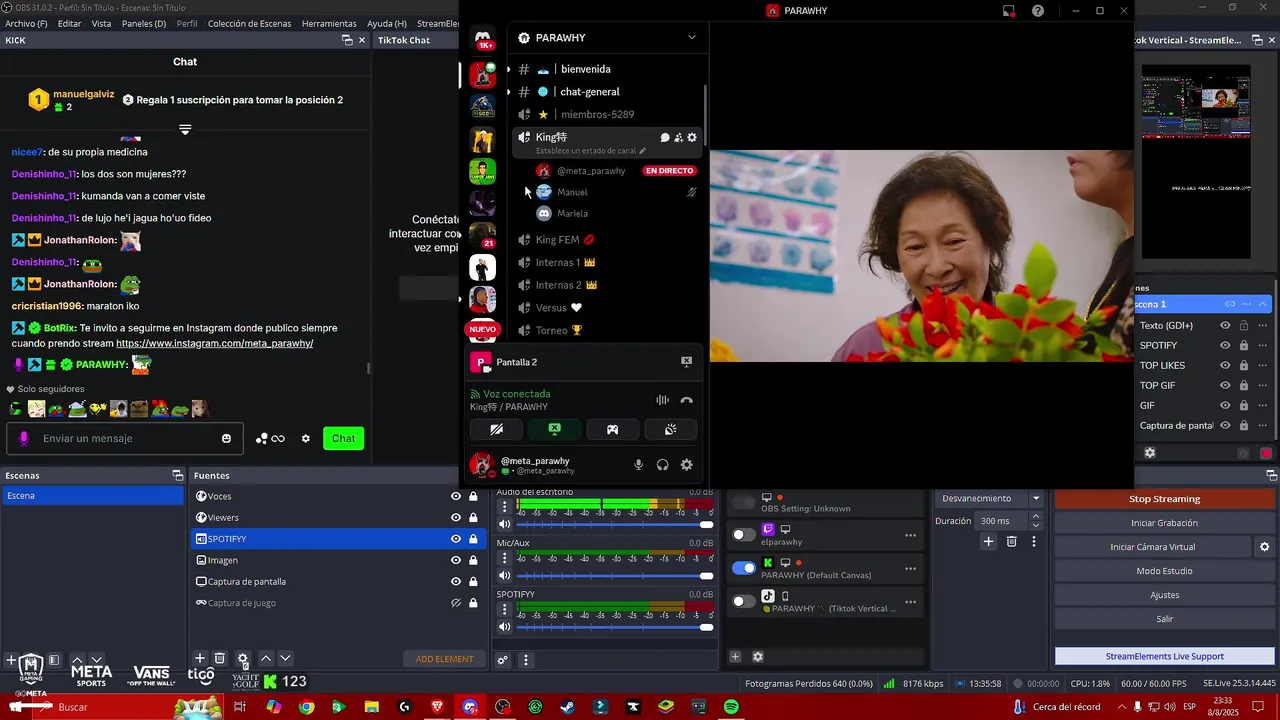Toggle visibility of Viewers source
This screenshot has width=1280, height=720.
click(456, 517)
